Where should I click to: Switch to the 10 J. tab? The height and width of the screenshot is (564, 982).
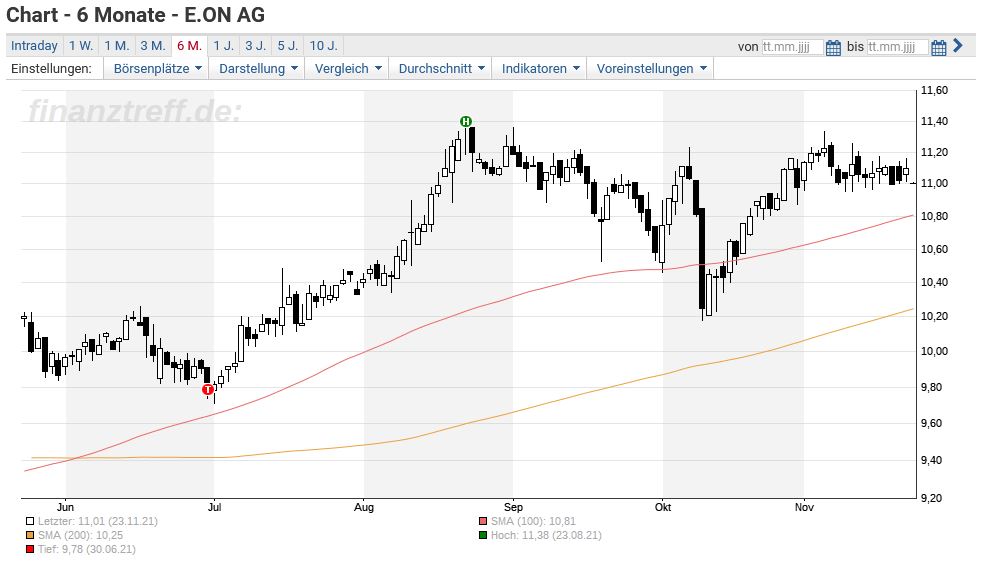(323, 46)
